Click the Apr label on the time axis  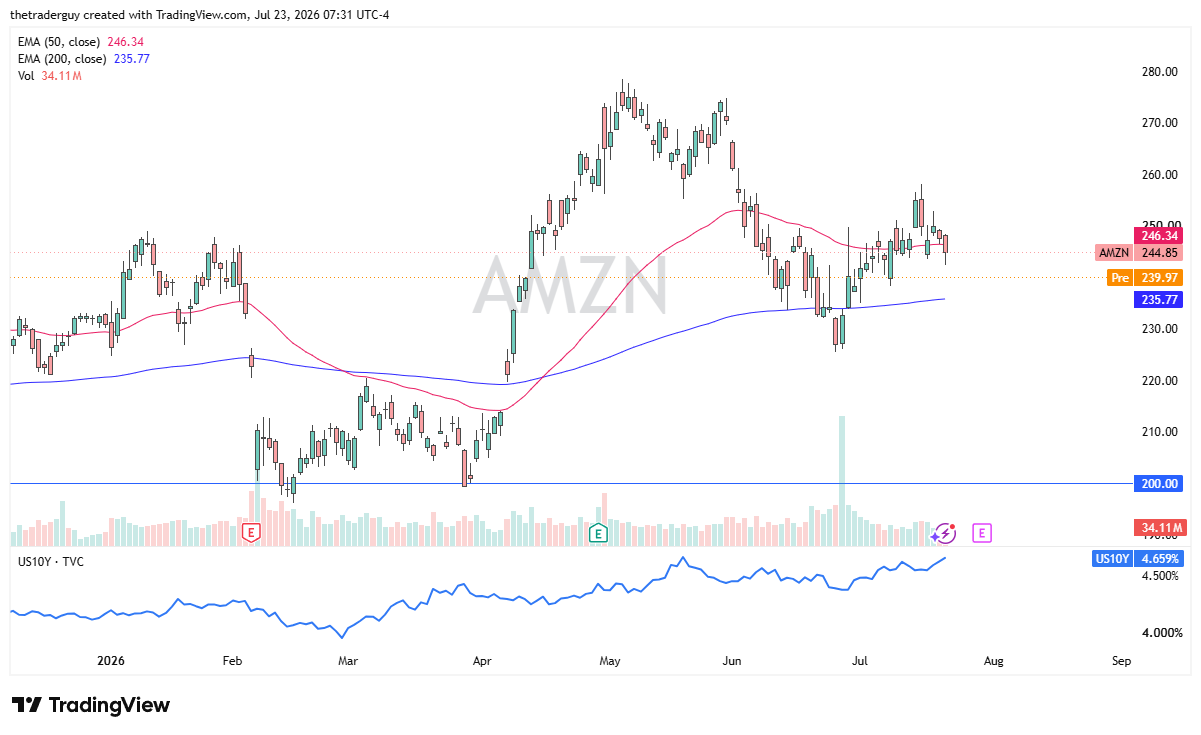click(482, 661)
